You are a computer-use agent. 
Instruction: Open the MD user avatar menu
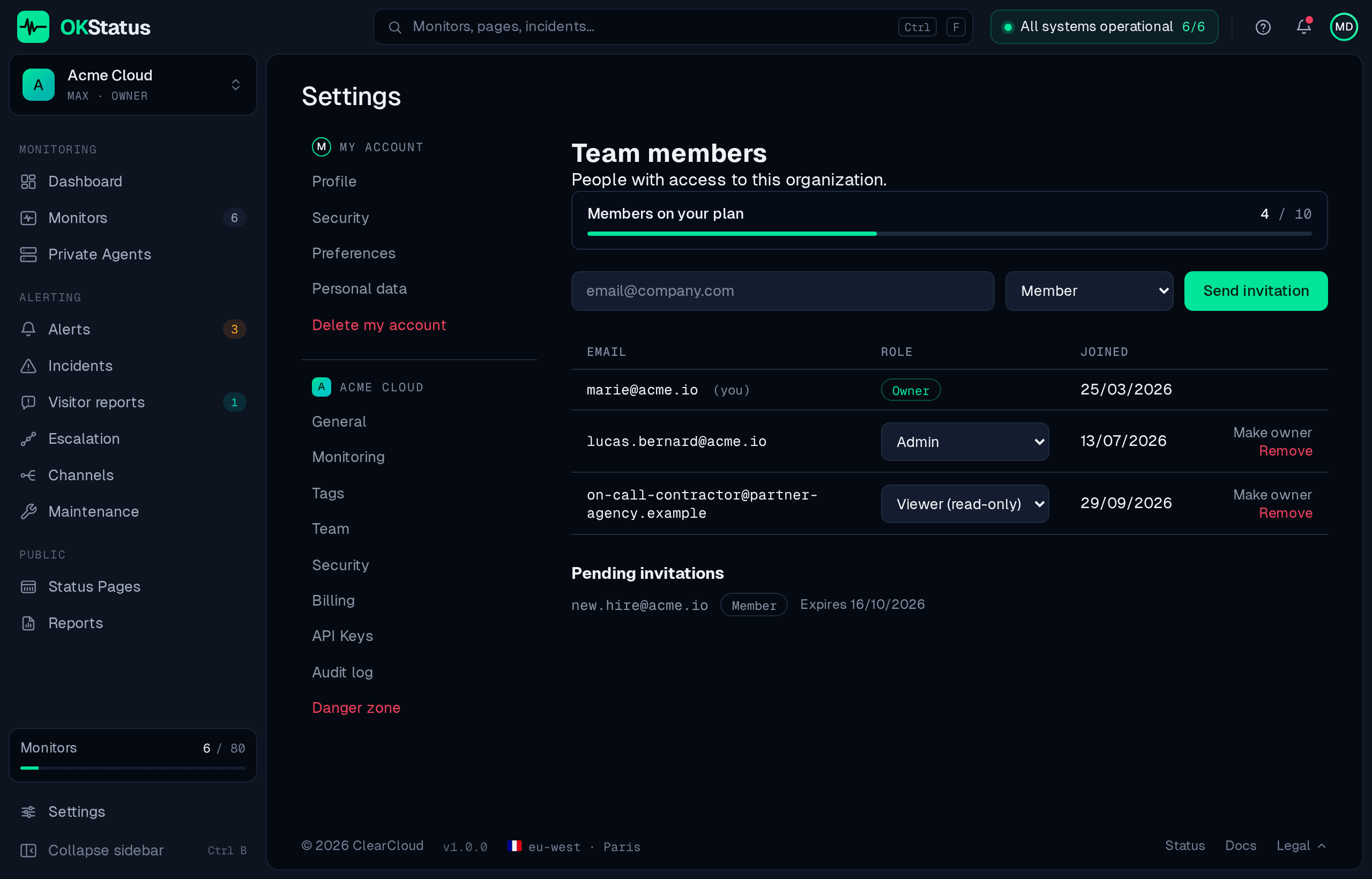point(1344,27)
